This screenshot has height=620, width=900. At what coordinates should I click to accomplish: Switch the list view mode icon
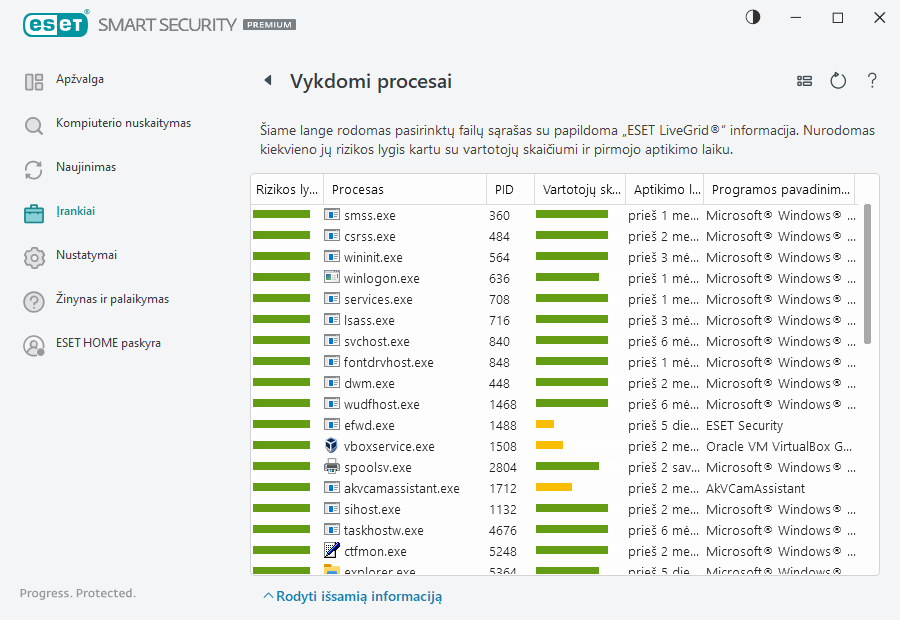804,81
